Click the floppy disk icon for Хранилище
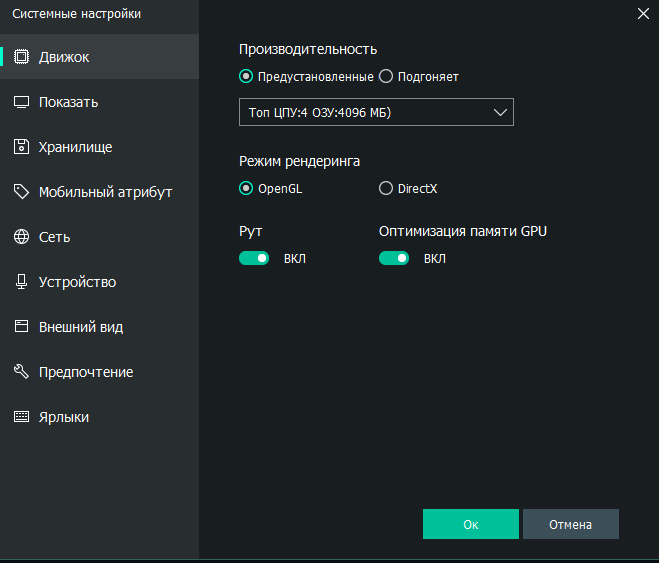 (21, 147)
